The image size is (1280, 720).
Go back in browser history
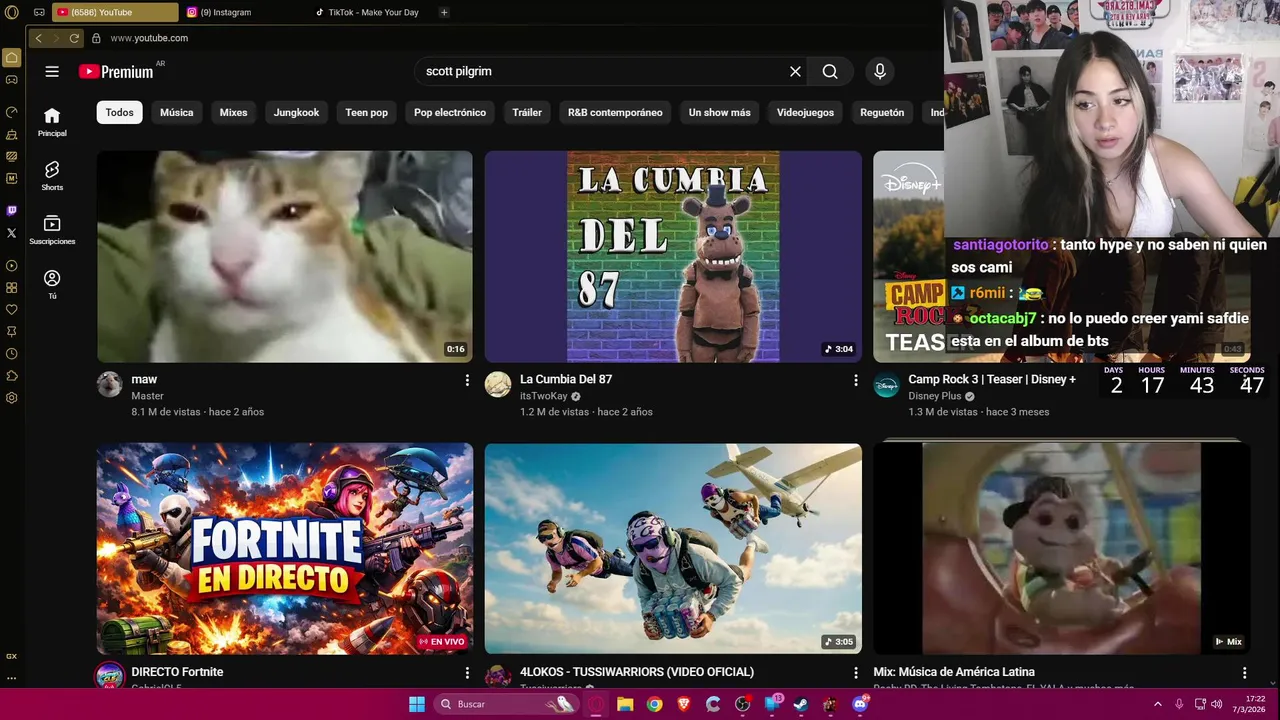tap(38, 38)
